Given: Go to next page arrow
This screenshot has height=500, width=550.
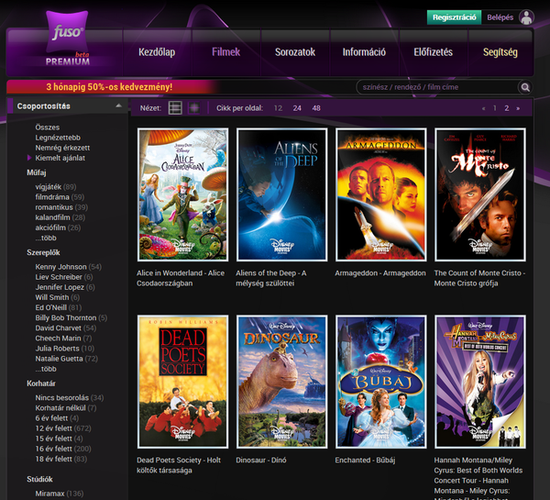Looking at the screenshot, I should (518, 108).
